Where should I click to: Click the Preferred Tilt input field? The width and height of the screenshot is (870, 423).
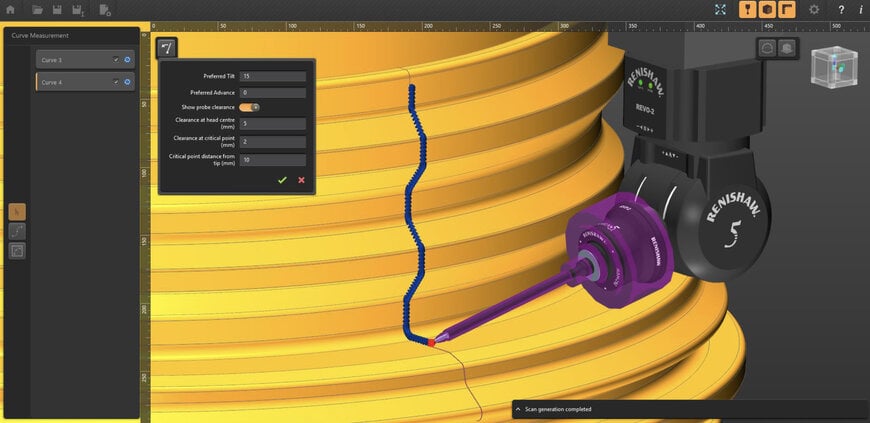pos(273,76)
